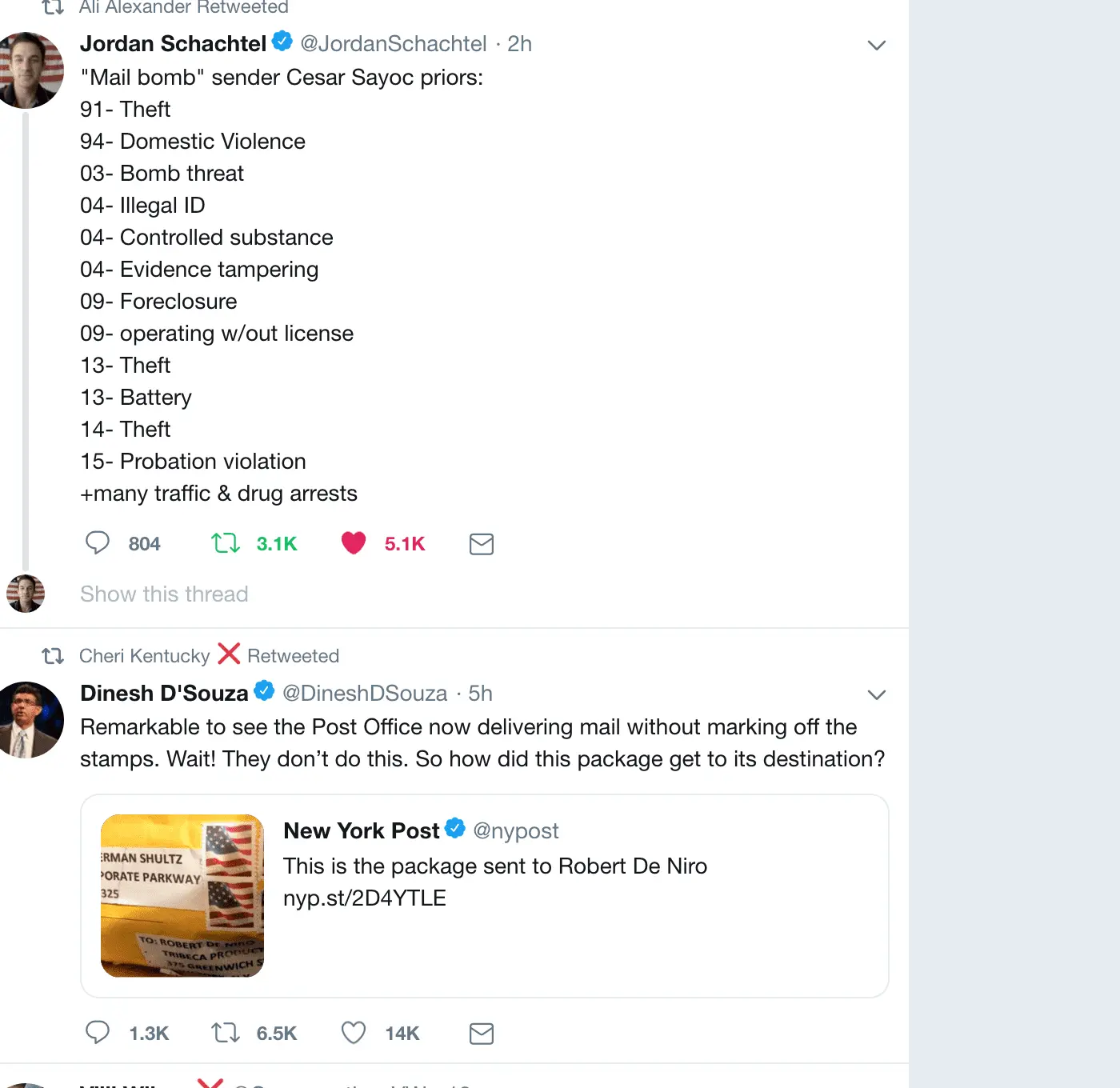
Task: Open the @JordanSchachtel handle link
Action: coord(393,44)
